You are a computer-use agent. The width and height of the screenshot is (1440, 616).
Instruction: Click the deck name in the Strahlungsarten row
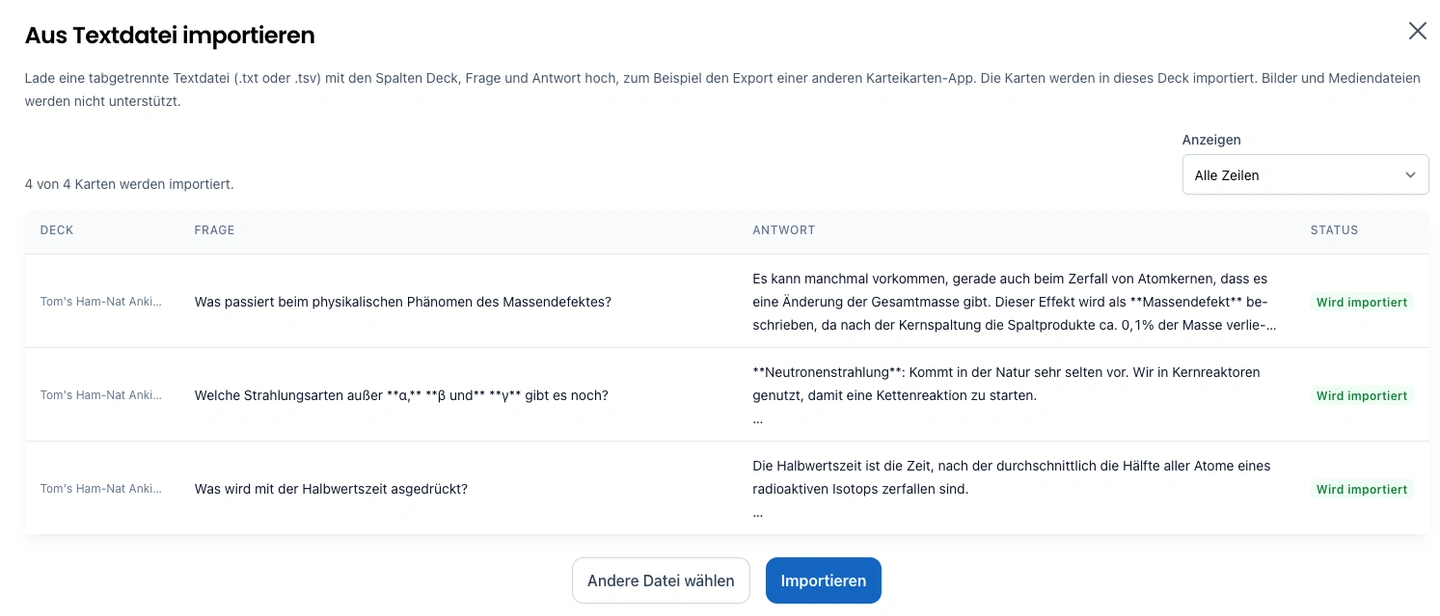click(x=101, y=395)
